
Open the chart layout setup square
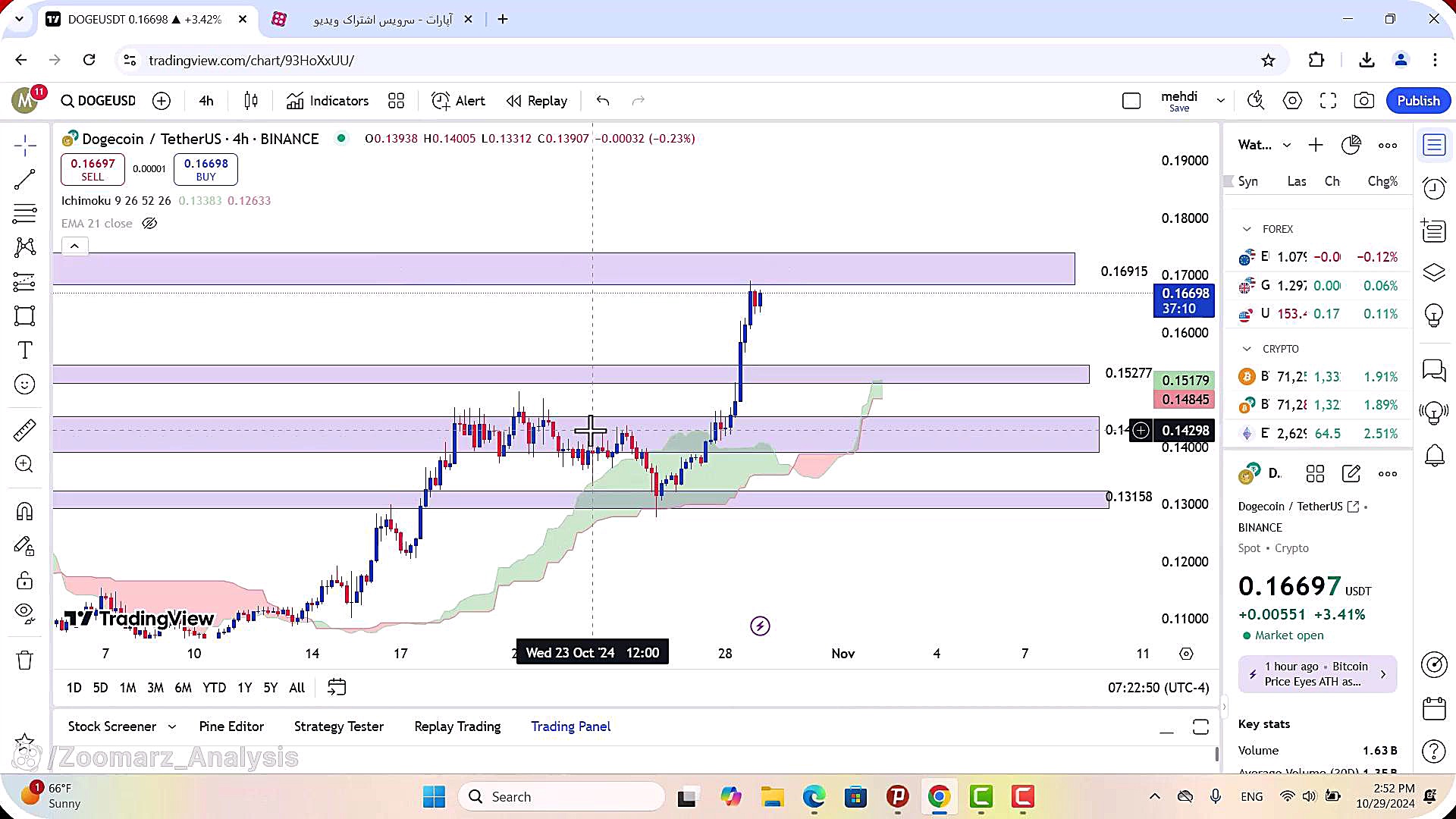pos(1131,101)
